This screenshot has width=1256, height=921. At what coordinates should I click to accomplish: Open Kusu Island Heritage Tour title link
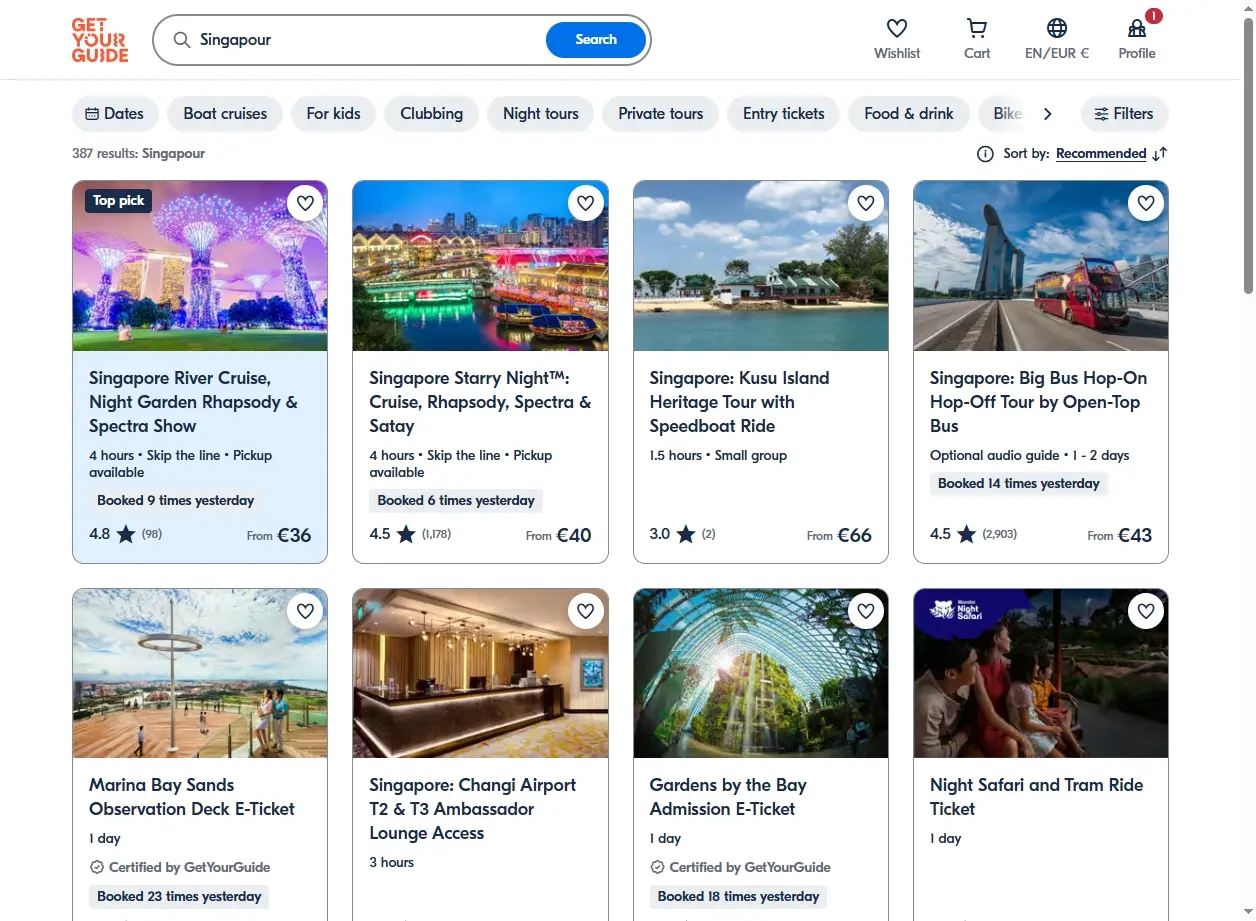[x=739, y=402]
